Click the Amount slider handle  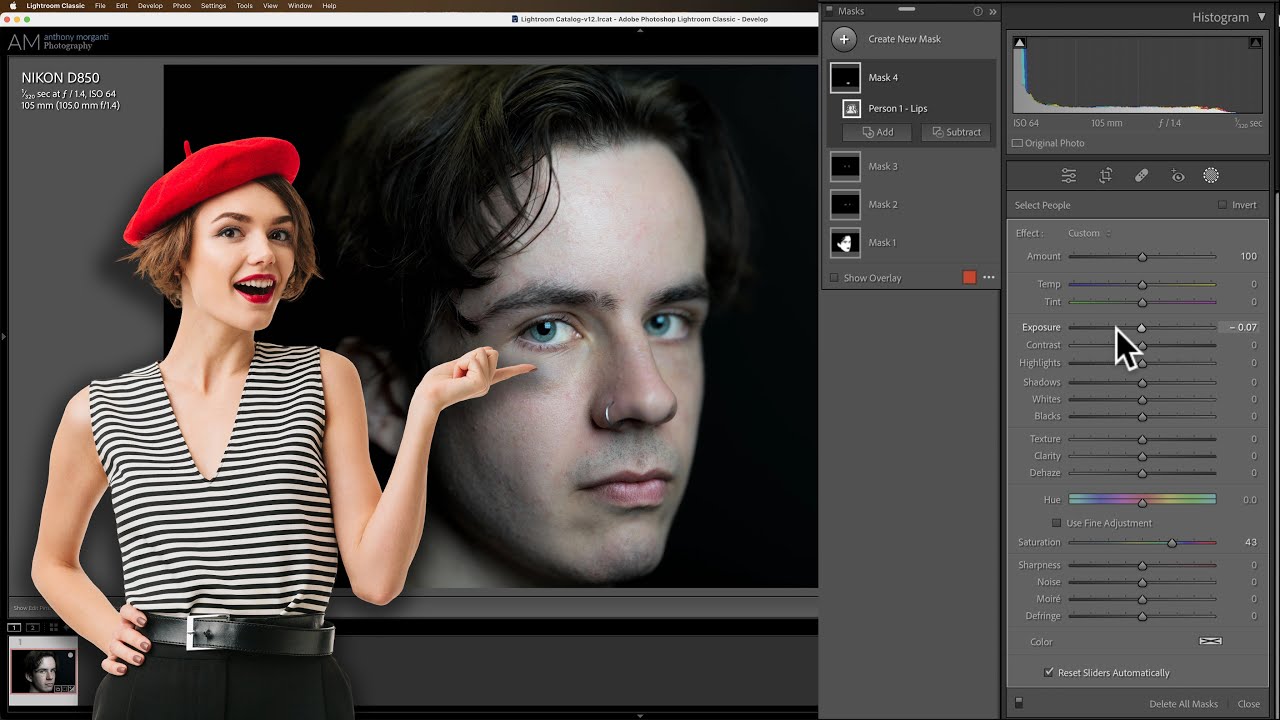[1142, 257]
